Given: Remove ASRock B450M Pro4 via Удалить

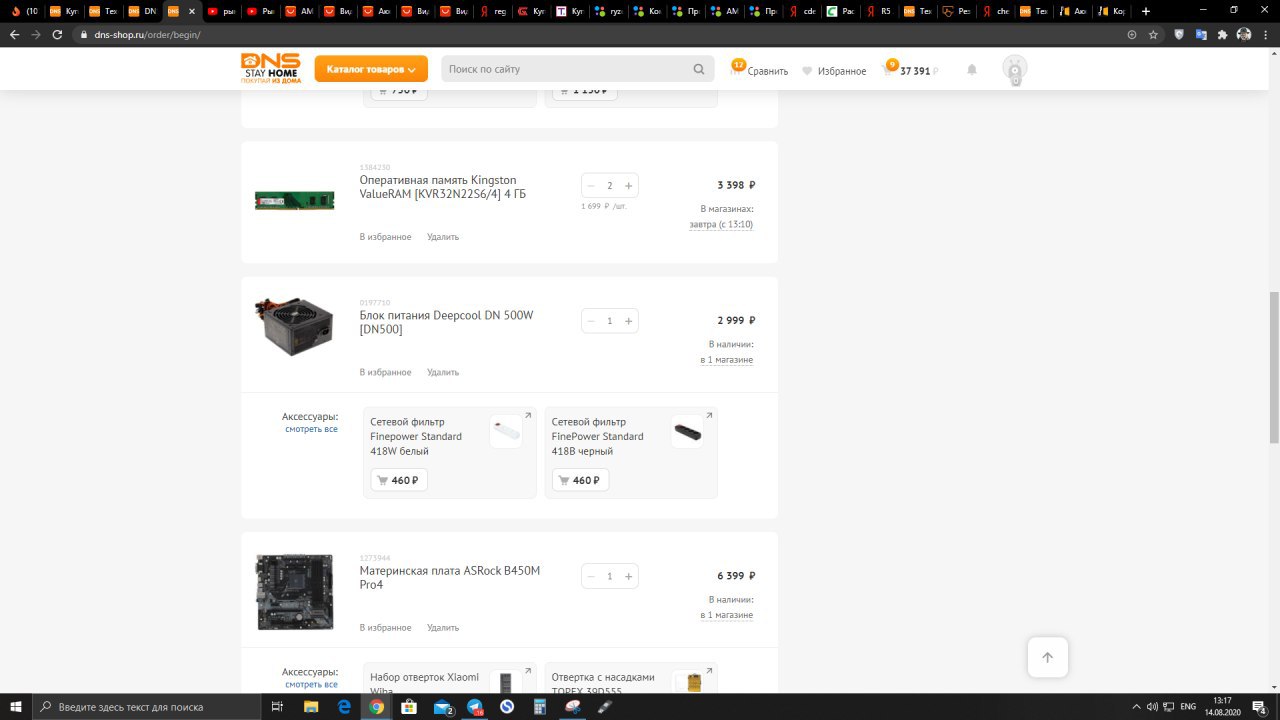Looking at the screenshot, I should 443,628.
